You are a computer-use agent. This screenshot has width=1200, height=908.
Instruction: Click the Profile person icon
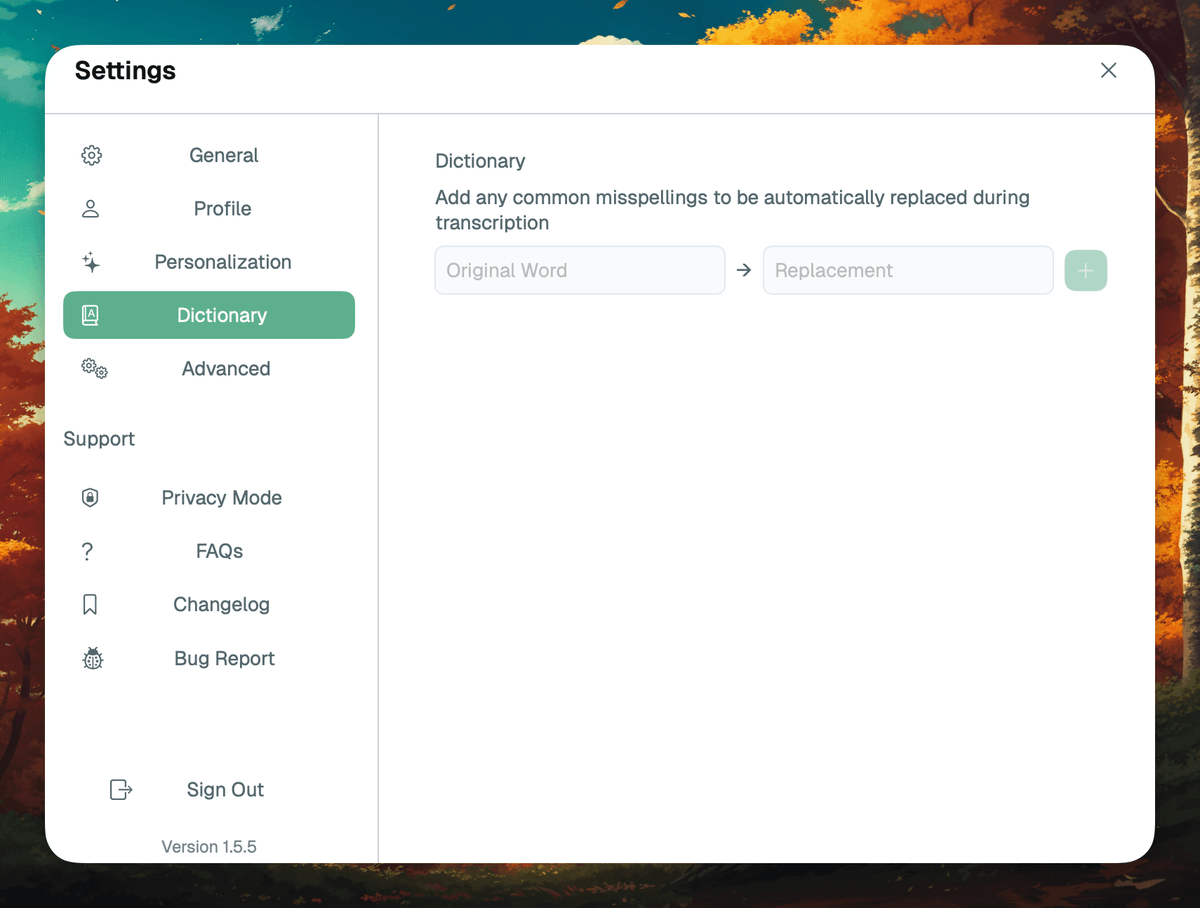pos(90,209)
